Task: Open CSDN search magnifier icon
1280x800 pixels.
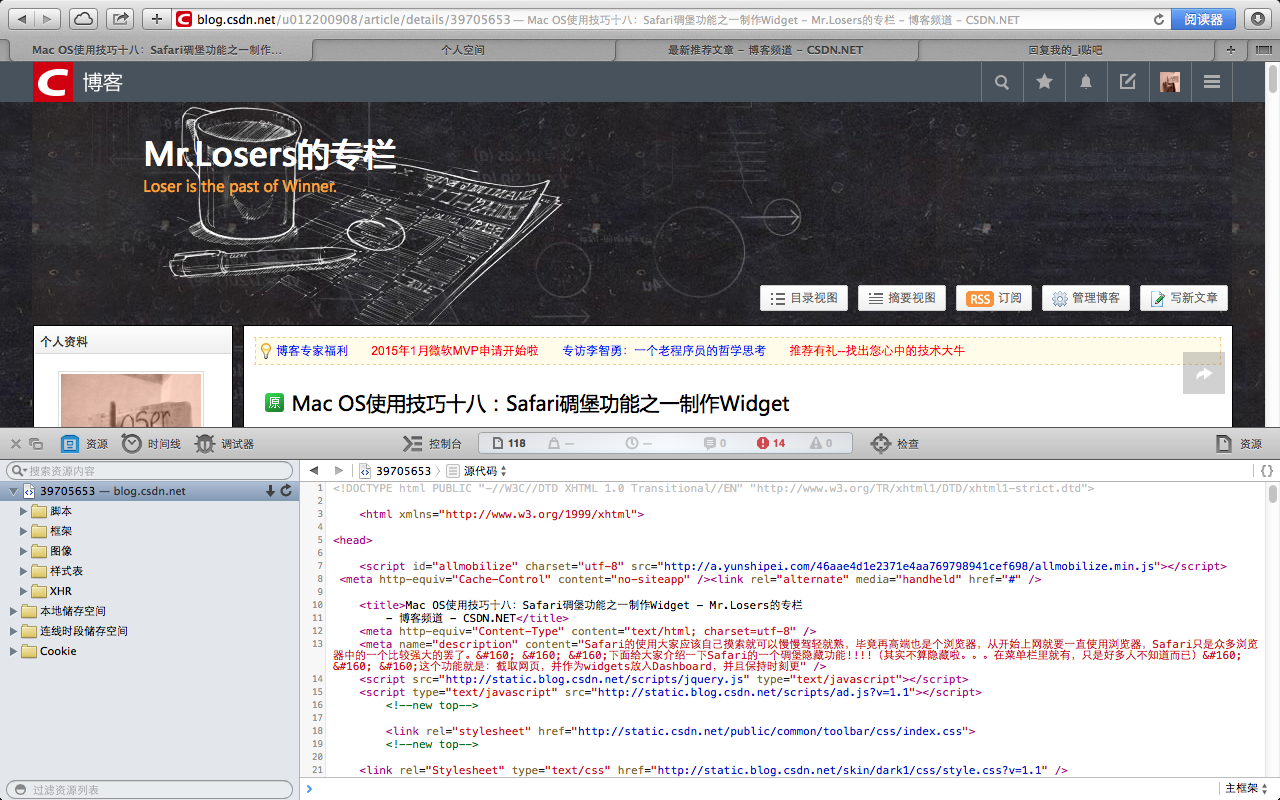Action: (x=1002, y=82)
